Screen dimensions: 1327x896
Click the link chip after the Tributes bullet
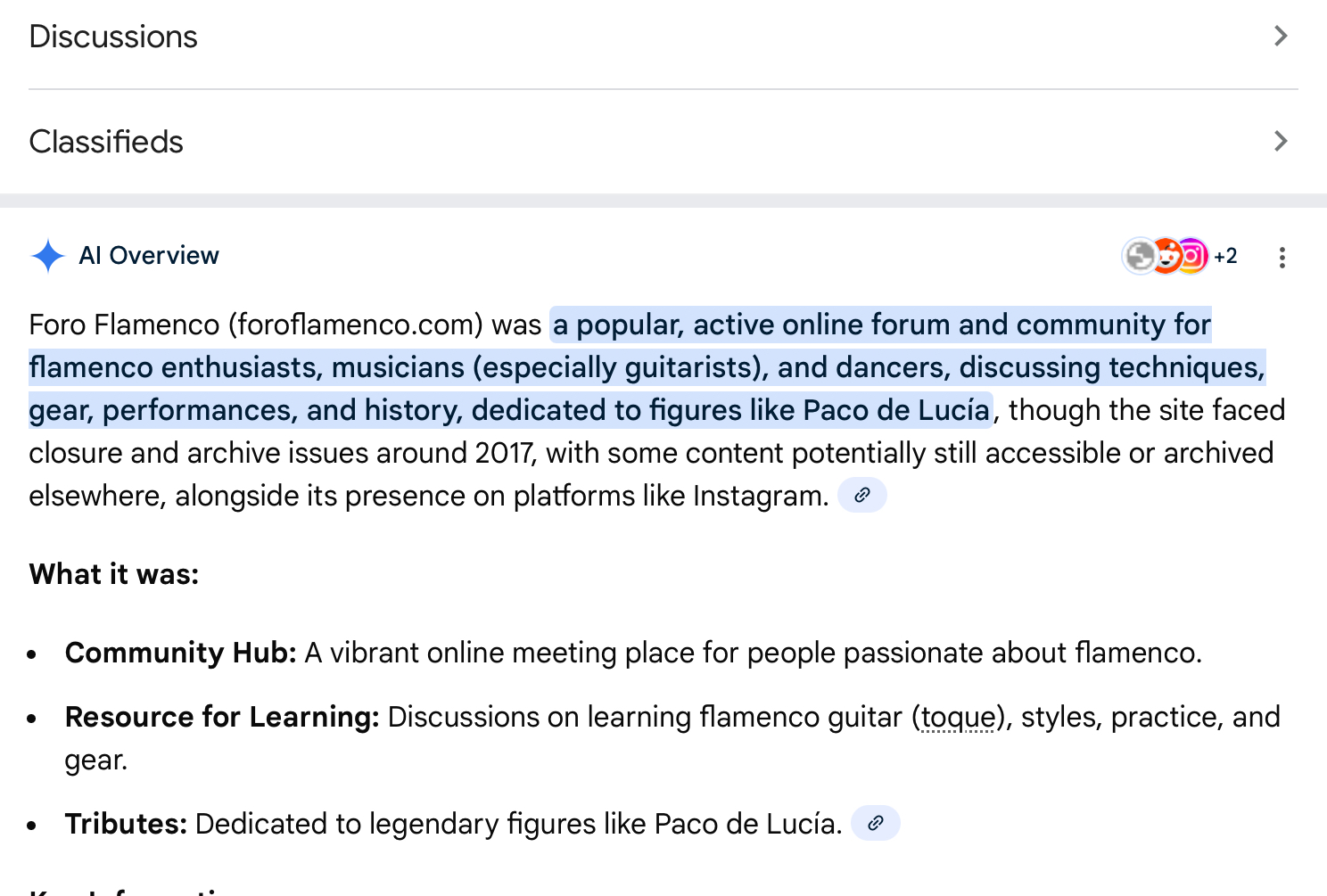click(875, 824)
